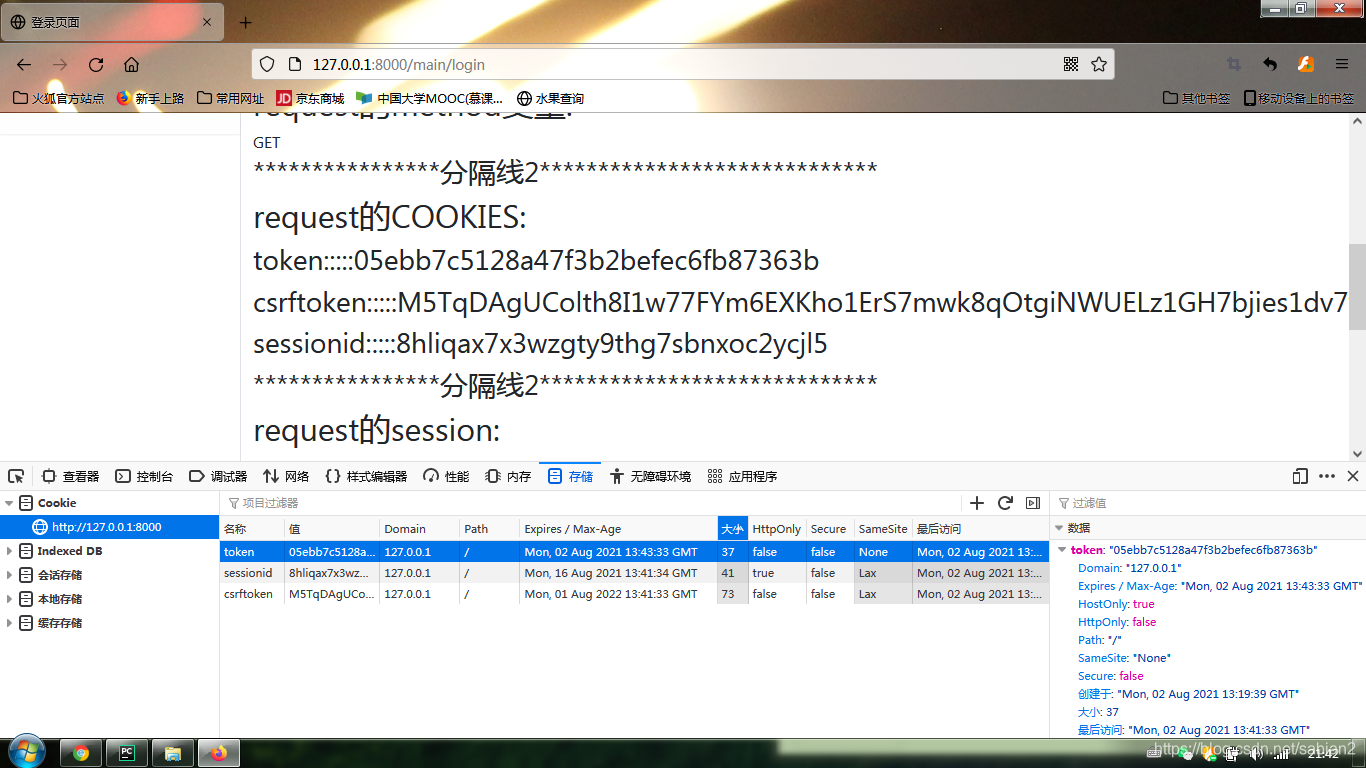Sort by the 最后访问 column header
This screenshot has width=1366, height=768.
[980, 529]
